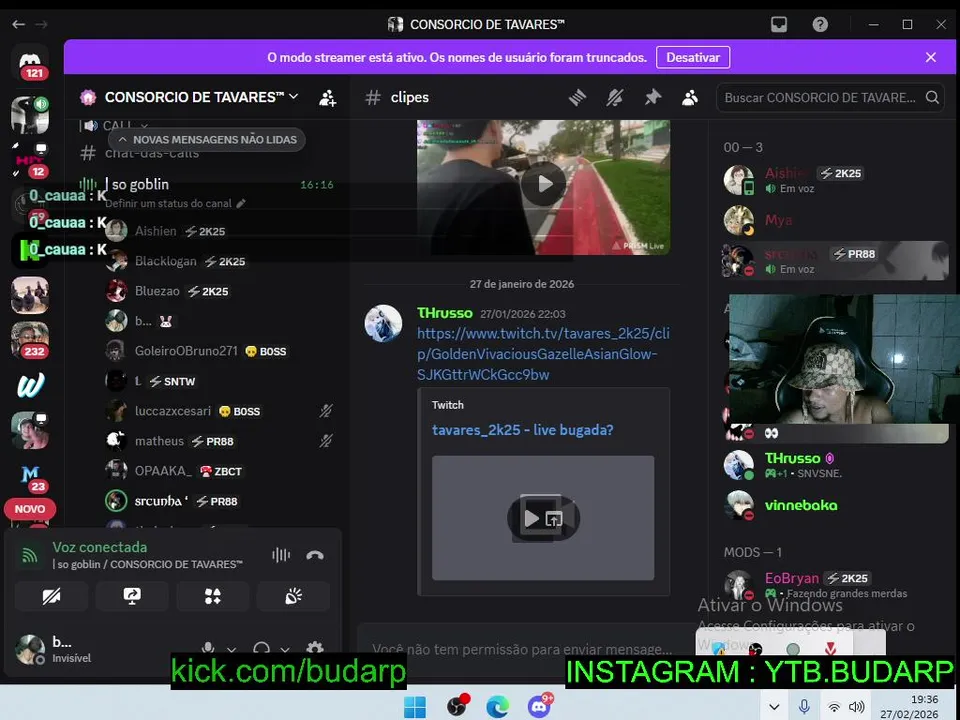The image size is (960, 720).
Task: Toggle noise suppression waveform icon
Action: pyautogui.click(x=281, y=555)
